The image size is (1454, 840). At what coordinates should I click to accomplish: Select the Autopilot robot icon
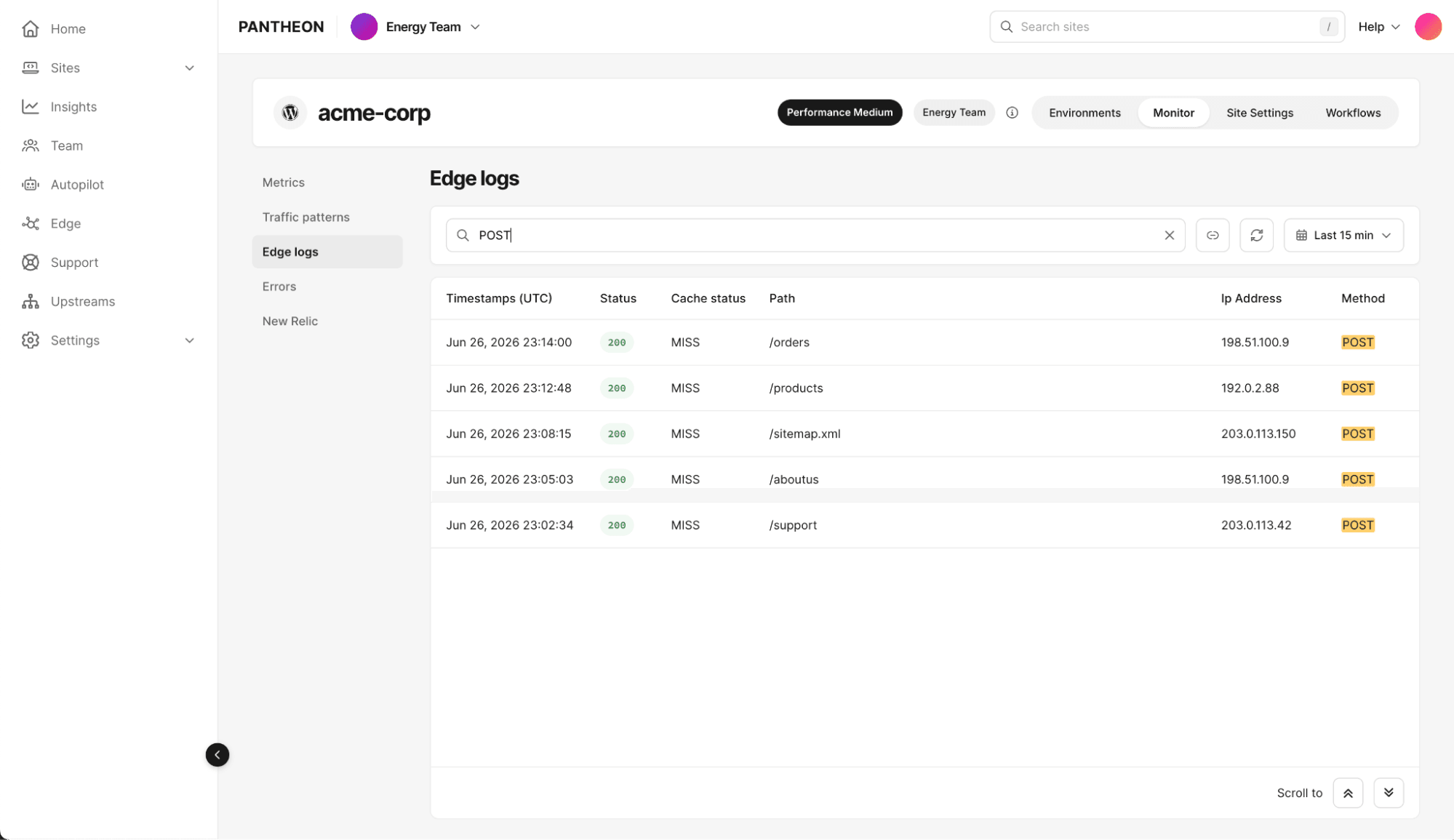[x=30, y=184]
